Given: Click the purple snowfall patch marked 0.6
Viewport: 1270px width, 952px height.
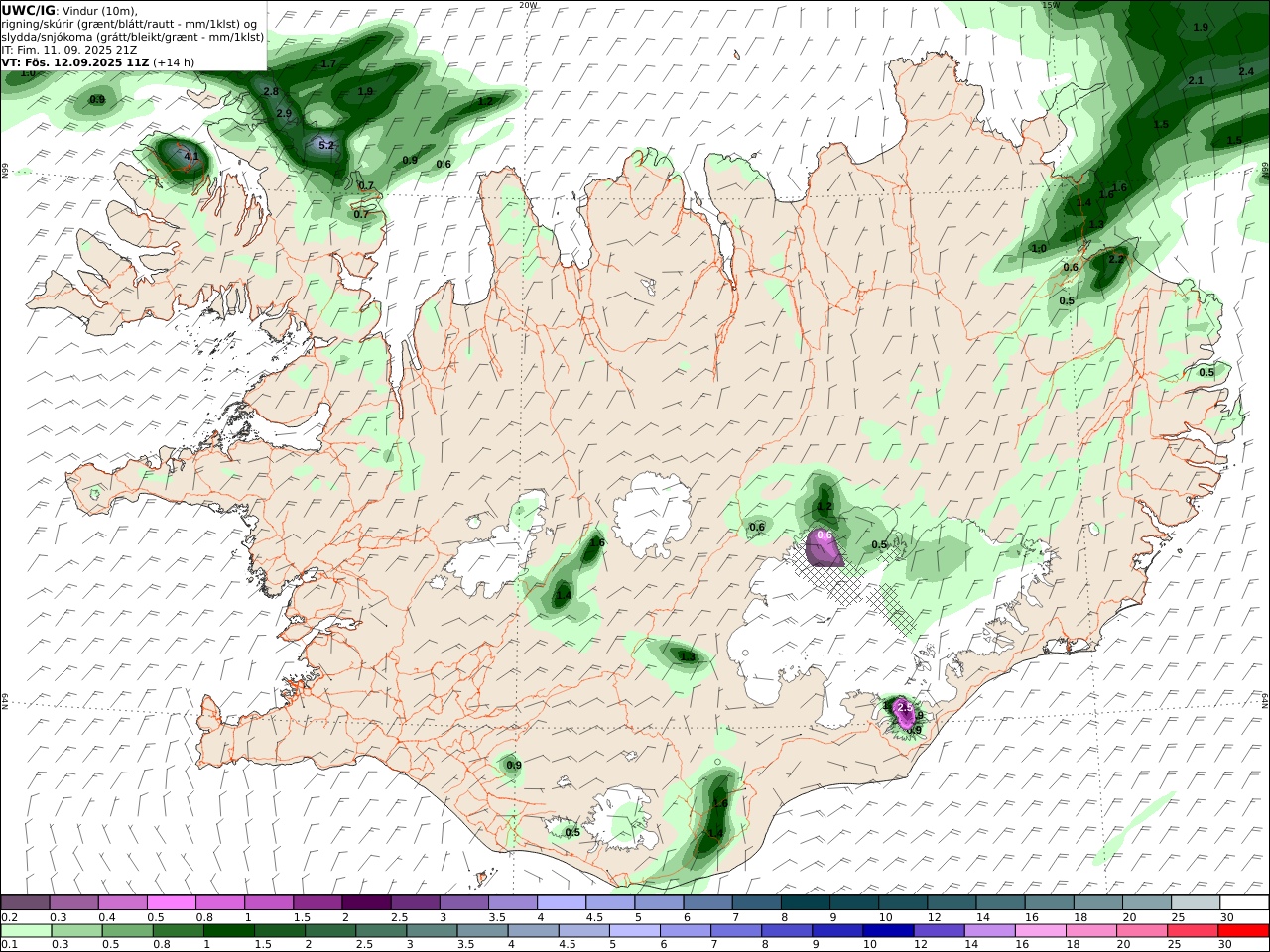Looking at the screenshot, I should tap(822, 547).
